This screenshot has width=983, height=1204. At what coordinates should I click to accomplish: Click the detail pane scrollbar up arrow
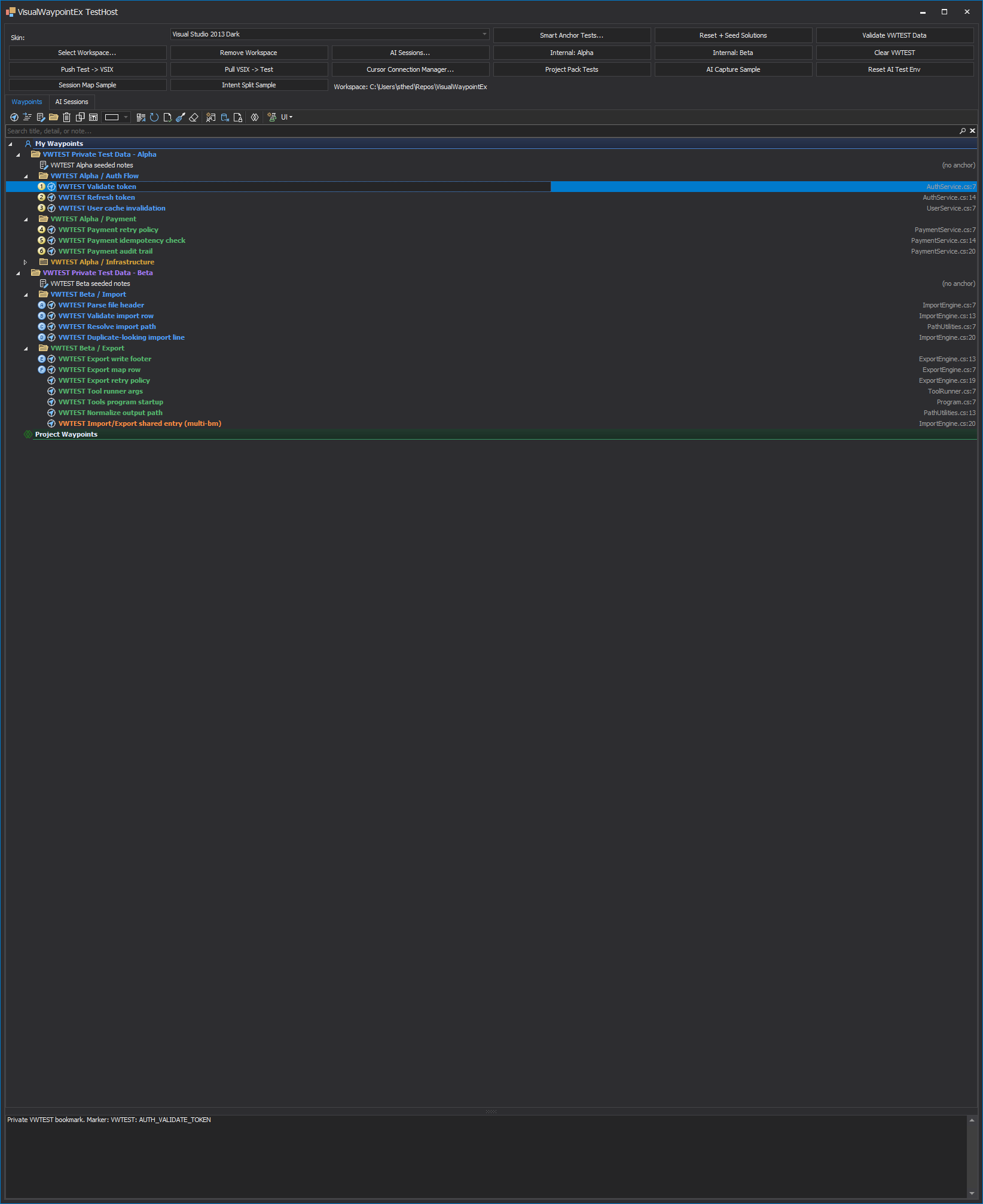coord(972,1120)
